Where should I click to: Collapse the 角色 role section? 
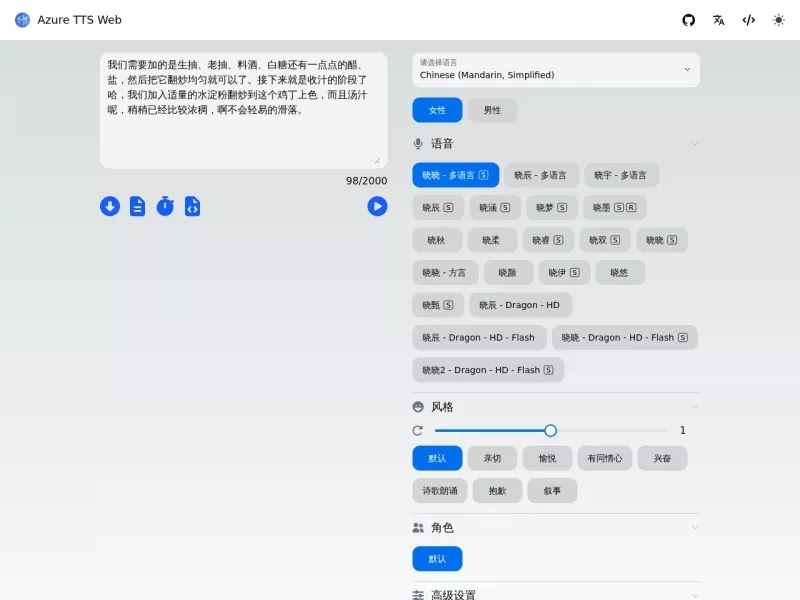tap(694, 528)
